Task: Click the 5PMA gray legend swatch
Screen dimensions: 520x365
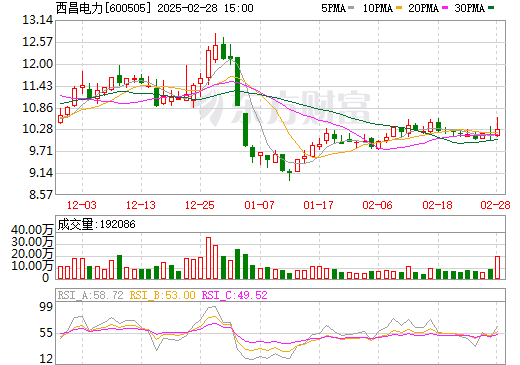Action: coord(351,8)
